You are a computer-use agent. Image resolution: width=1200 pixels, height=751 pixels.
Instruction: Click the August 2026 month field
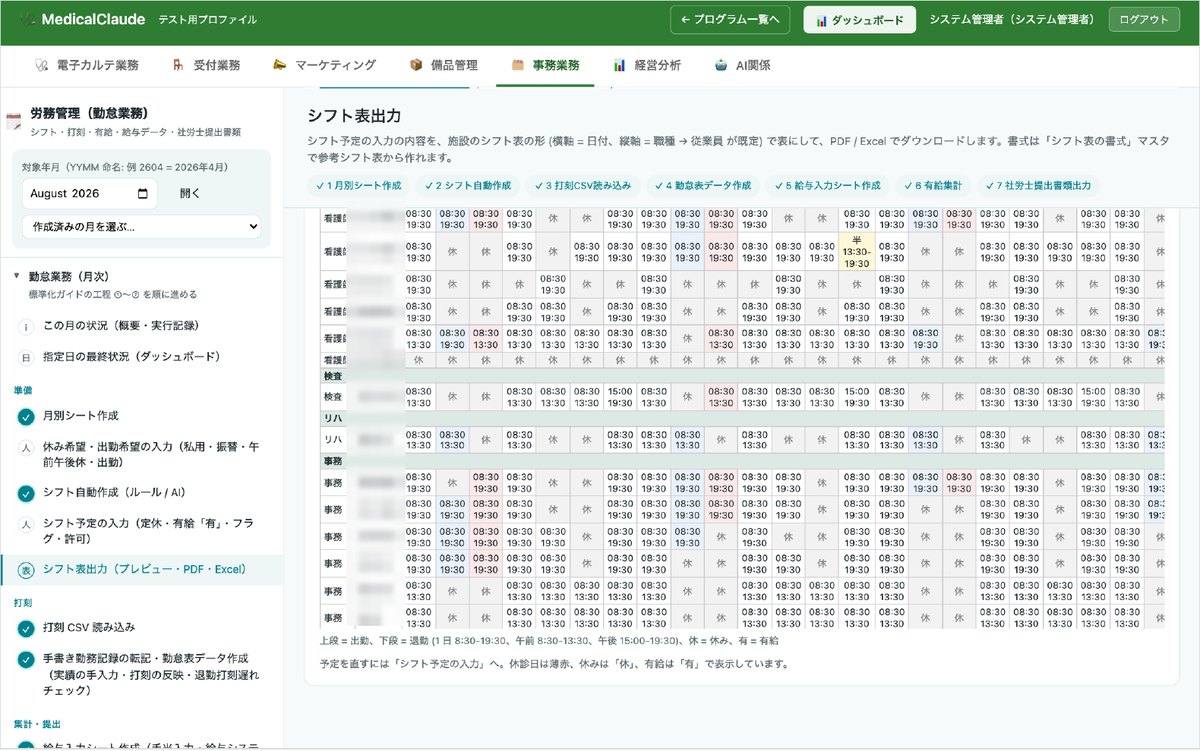pos(90,194)
